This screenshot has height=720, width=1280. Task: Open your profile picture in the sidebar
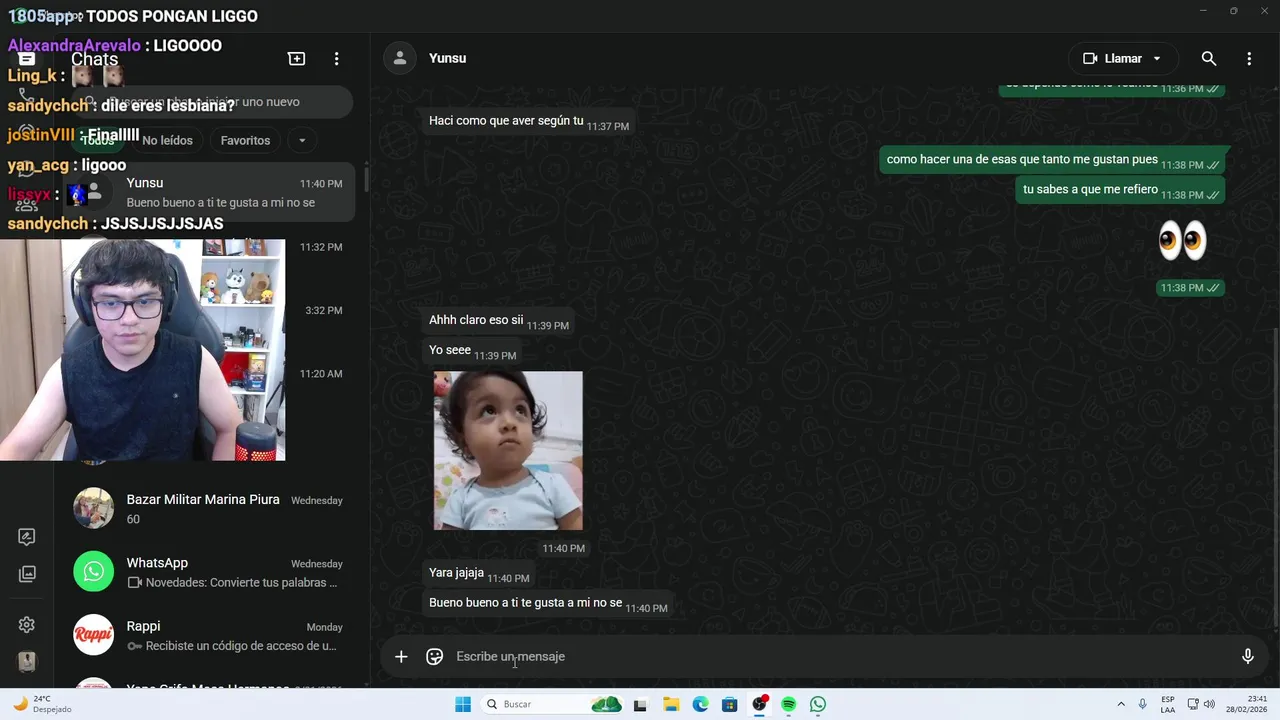pos(27,661)
